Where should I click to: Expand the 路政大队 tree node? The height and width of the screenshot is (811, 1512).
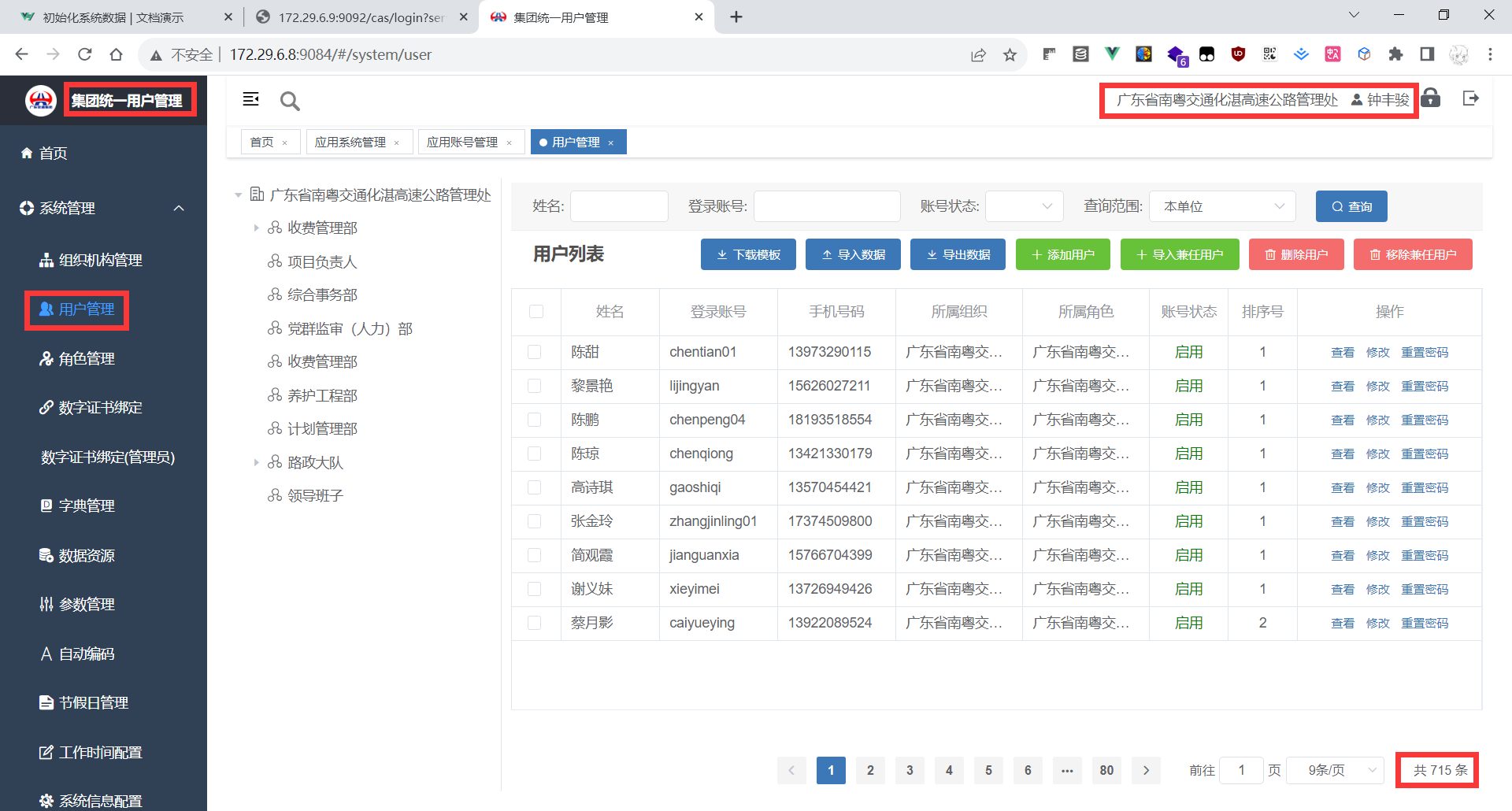pos(256,462)
